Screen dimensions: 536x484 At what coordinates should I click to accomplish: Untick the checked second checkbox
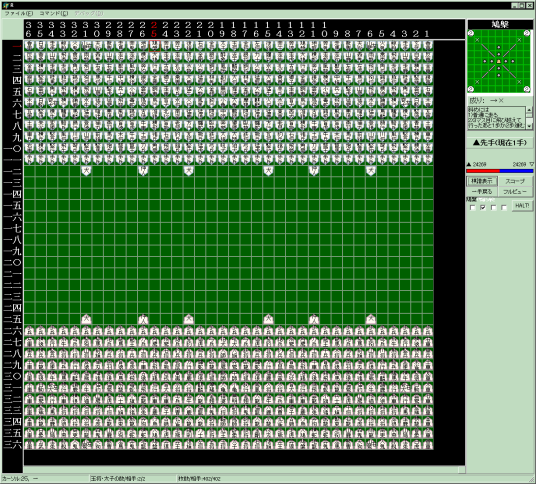click(x=483, y=207)
